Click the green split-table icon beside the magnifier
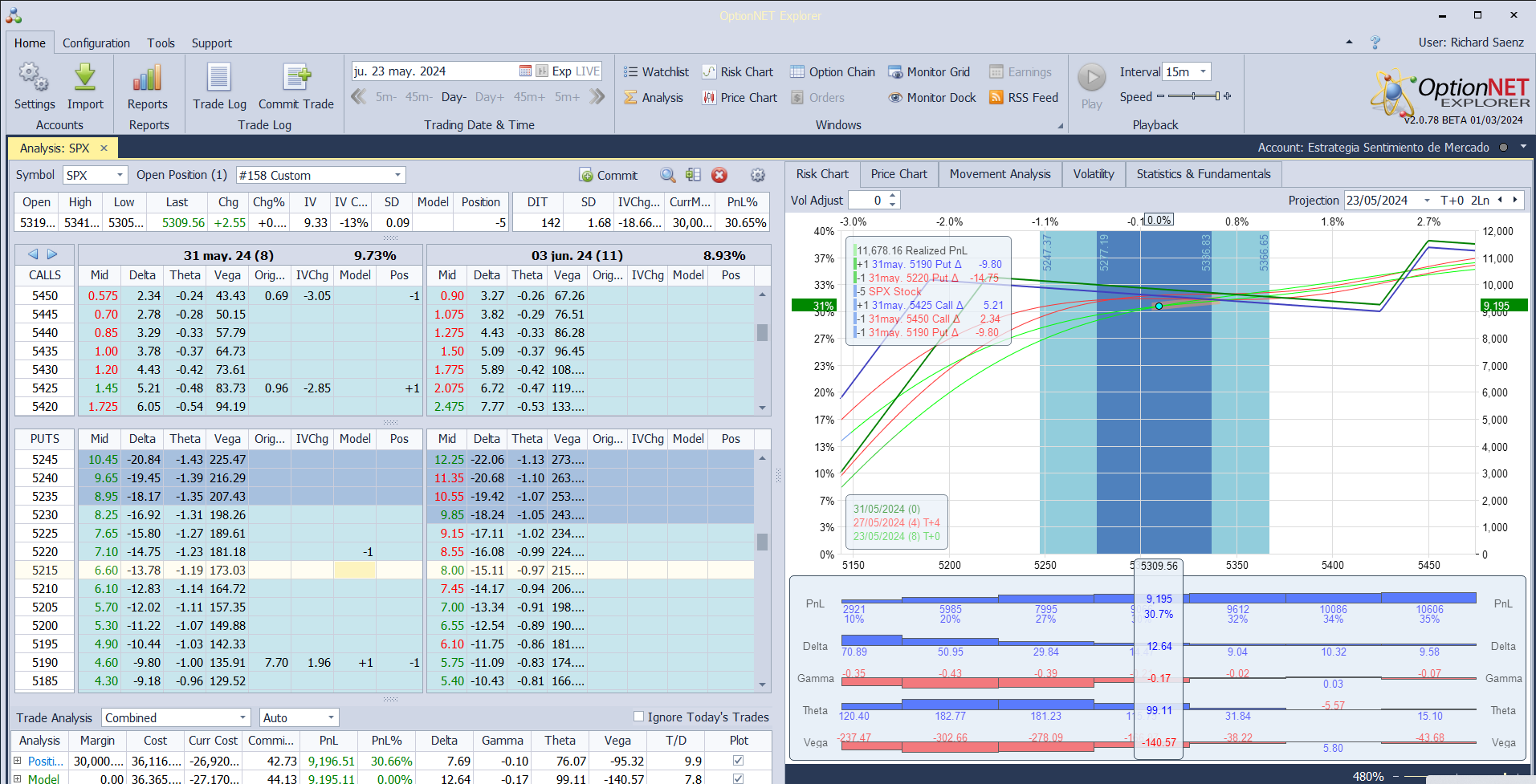 (694, 175)
